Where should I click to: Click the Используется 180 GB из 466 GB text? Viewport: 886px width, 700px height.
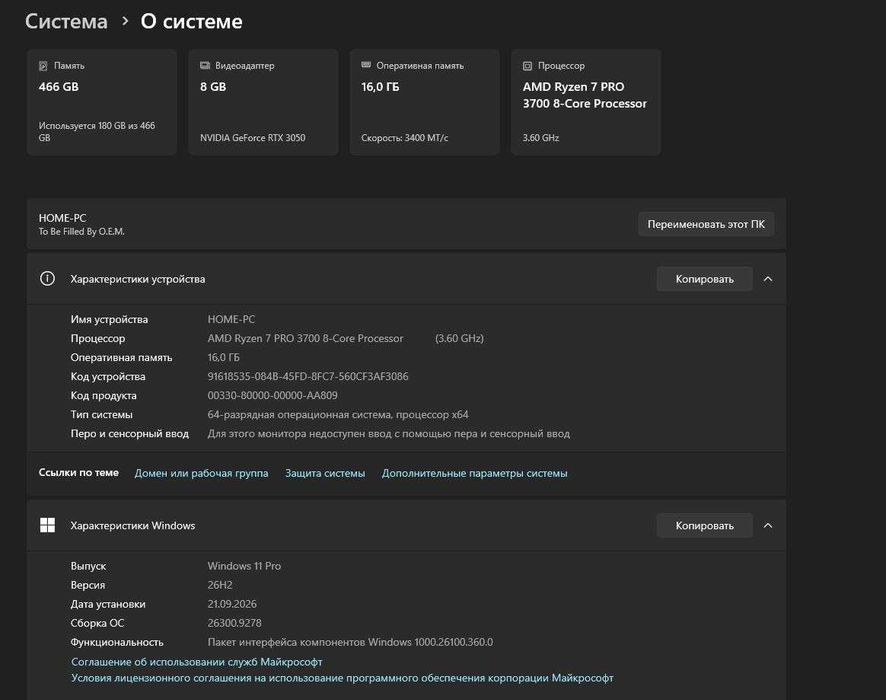click(x=97, y=132)
